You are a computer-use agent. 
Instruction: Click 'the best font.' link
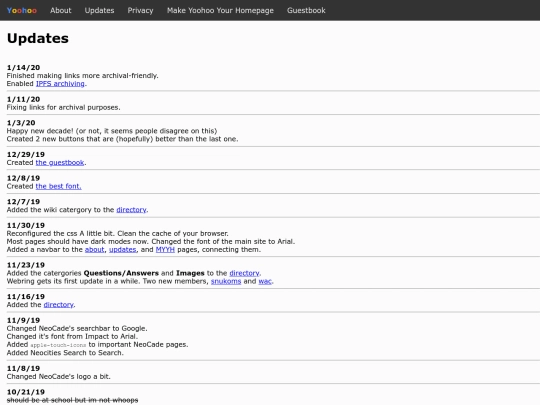point(59,186)
